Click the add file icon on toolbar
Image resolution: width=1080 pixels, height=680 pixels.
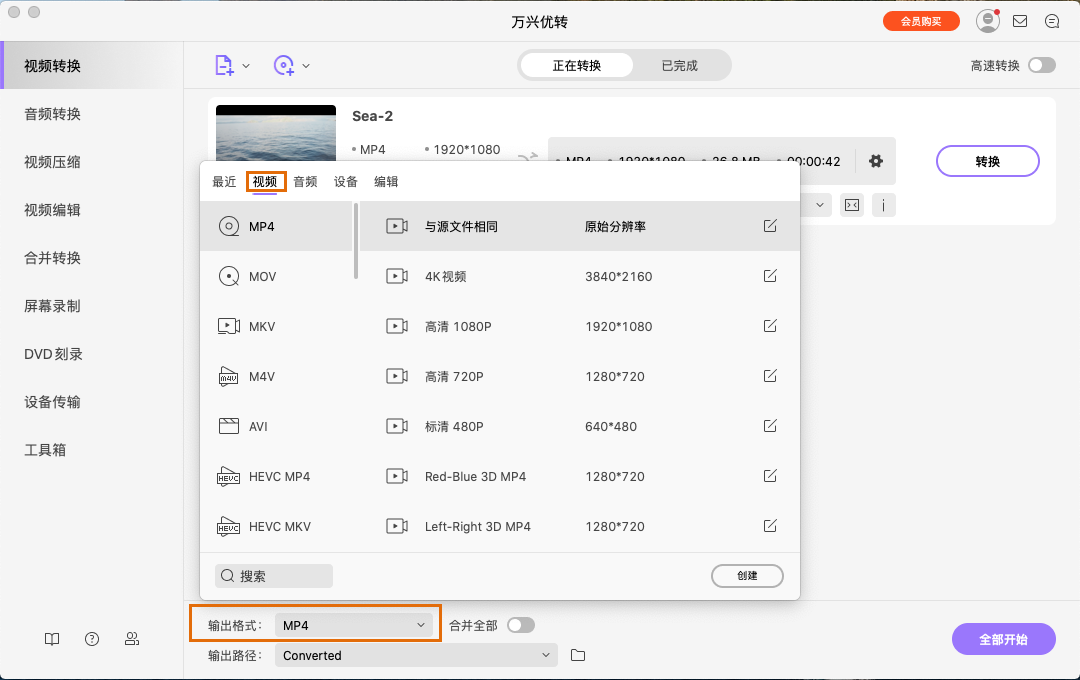pos(224,64)
